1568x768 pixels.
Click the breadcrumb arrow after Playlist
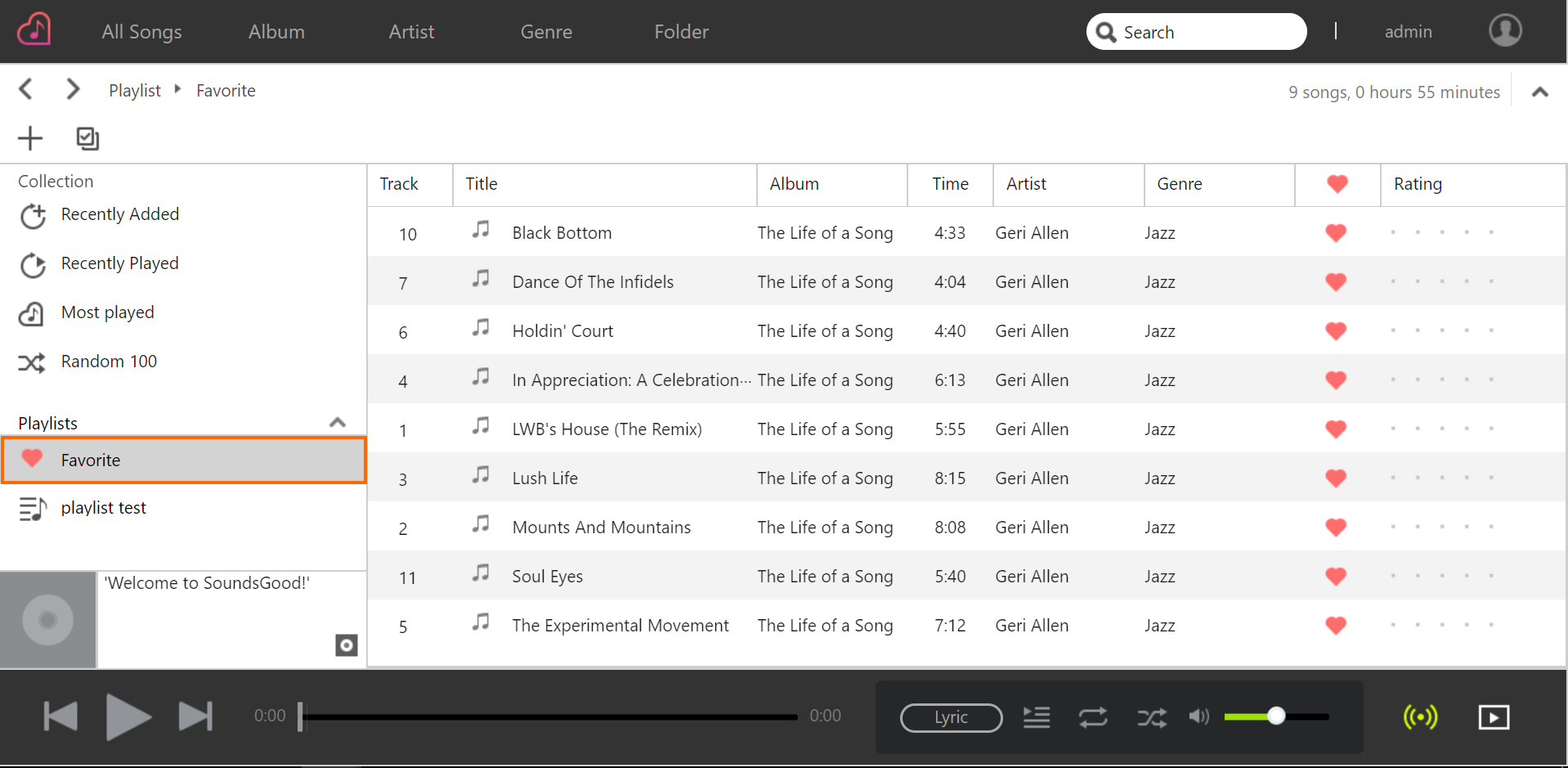point(177,89)
